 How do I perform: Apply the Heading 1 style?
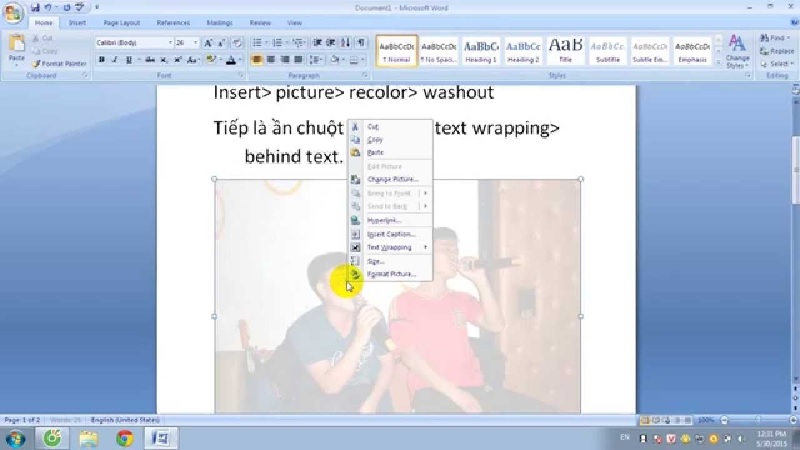481,50
